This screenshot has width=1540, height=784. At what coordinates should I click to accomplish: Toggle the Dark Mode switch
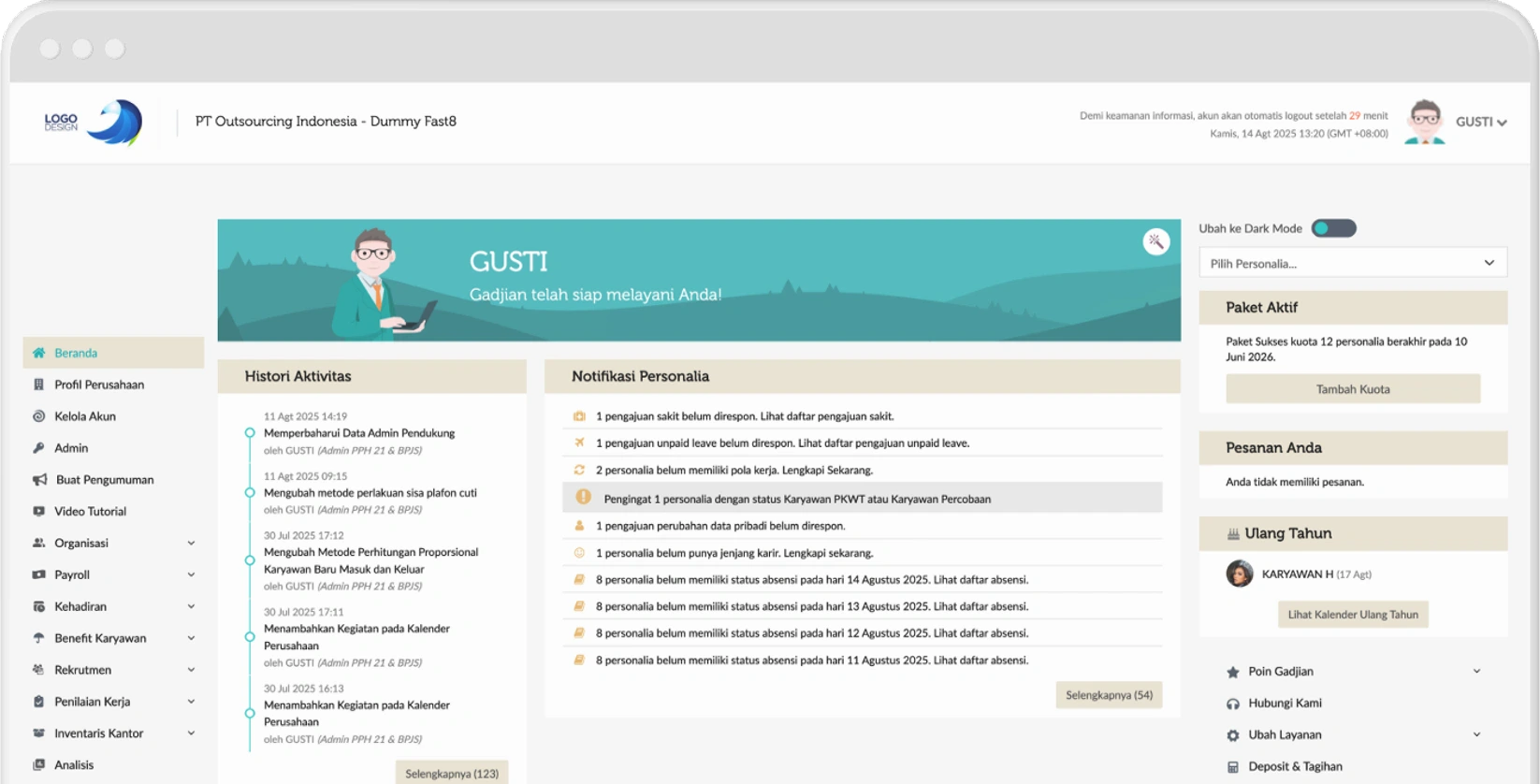1332,228
